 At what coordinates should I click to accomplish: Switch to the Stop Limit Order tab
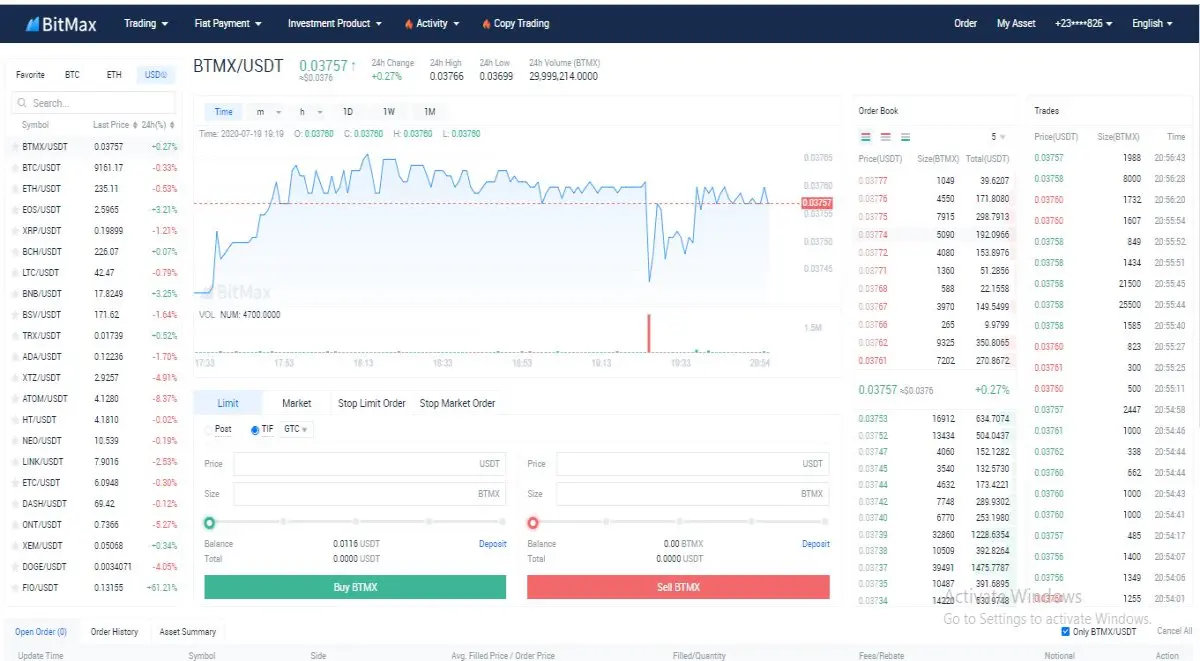pyautogui.click(x=372, y=403)
